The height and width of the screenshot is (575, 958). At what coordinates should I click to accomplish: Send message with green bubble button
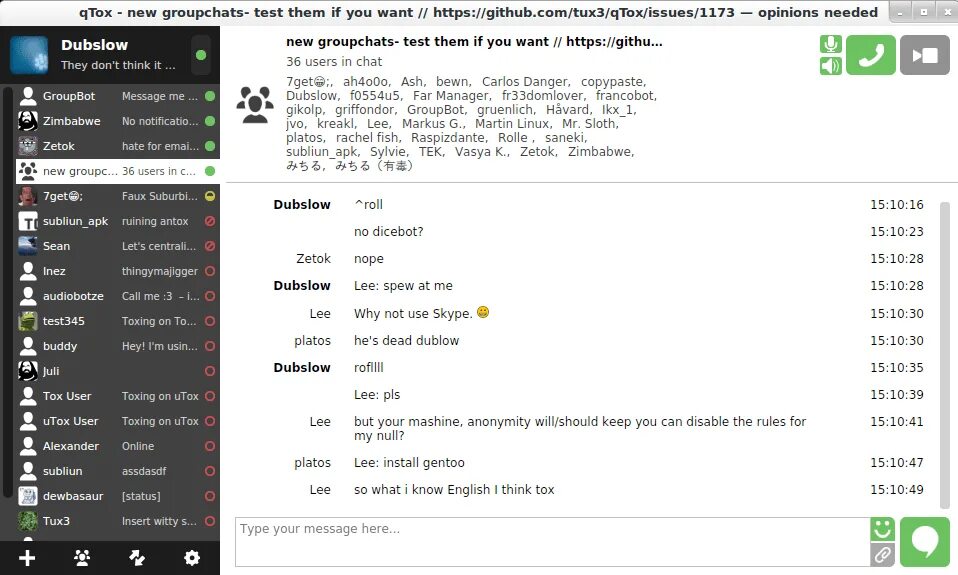click(924, 542)
